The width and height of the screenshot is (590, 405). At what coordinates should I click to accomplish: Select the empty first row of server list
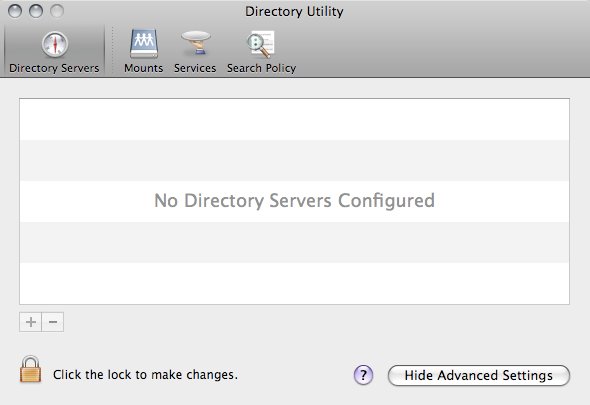pos(294,120)
